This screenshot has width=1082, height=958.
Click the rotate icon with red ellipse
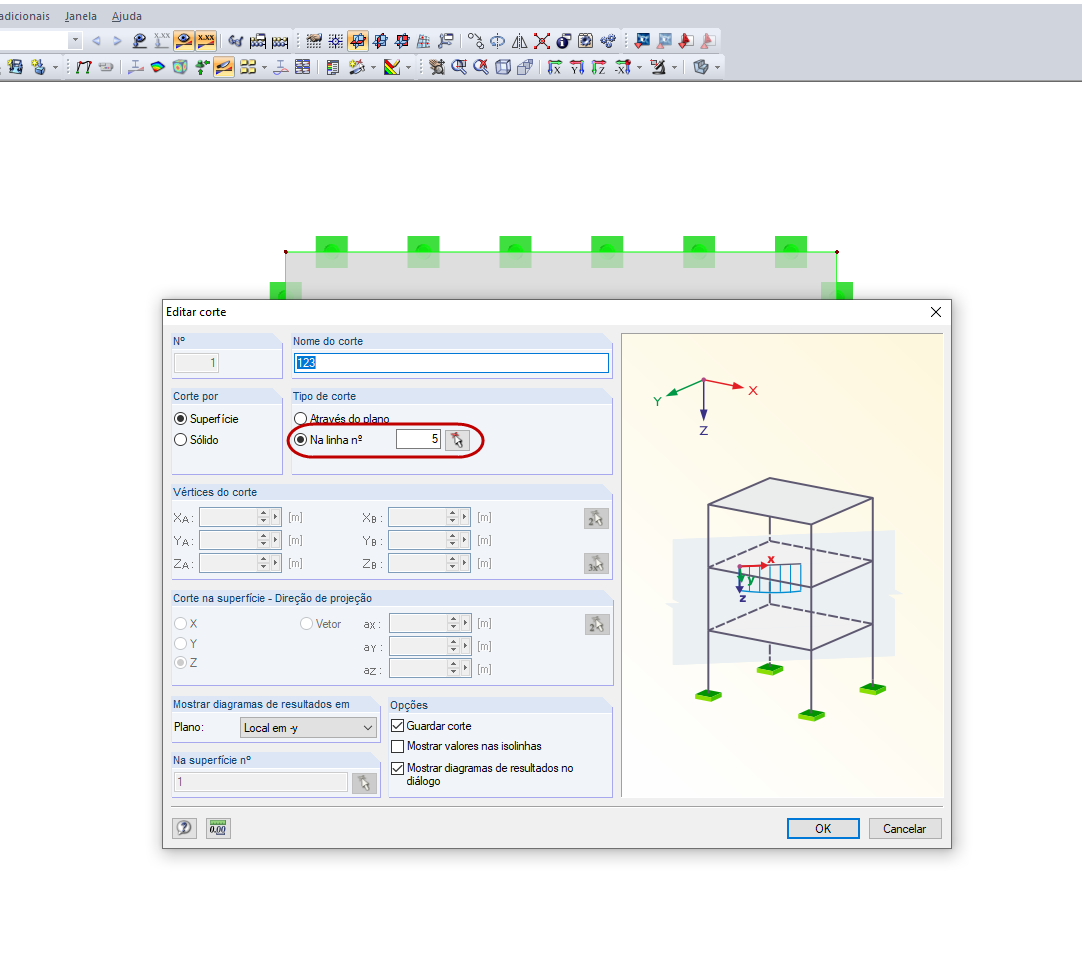tap(497, 41)
